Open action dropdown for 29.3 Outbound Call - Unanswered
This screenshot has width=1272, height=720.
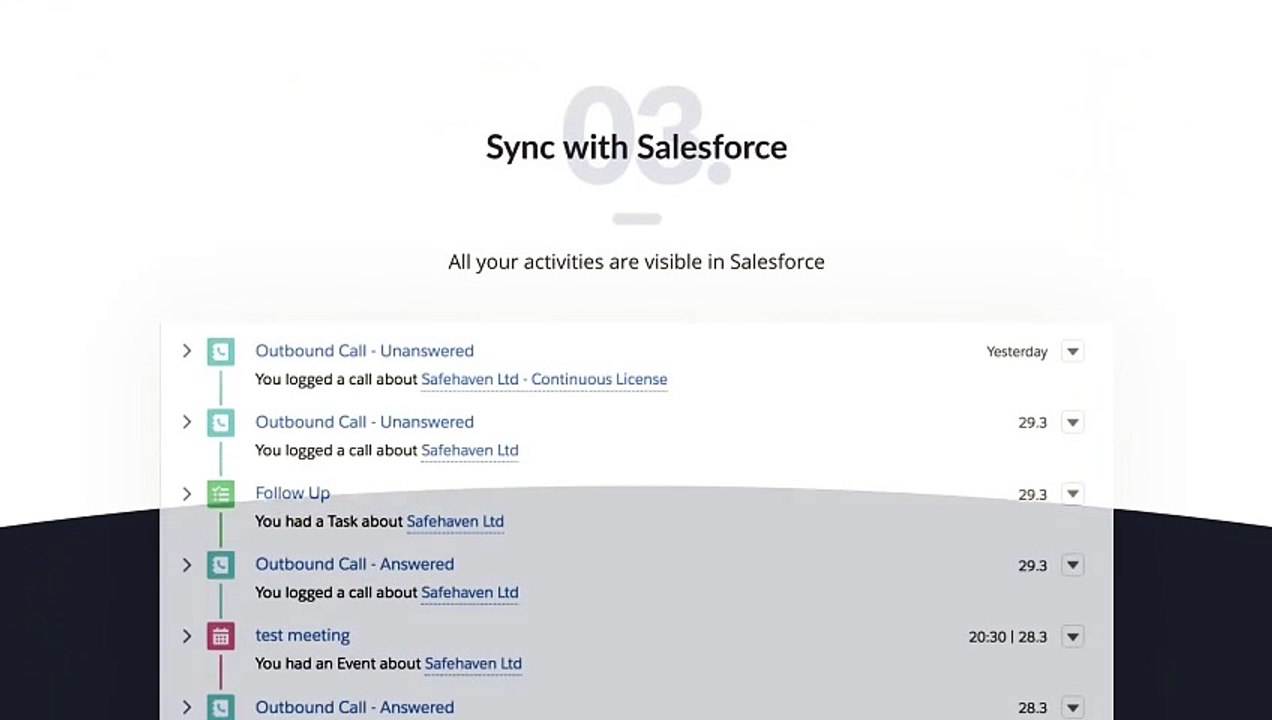pos(1073,422)
